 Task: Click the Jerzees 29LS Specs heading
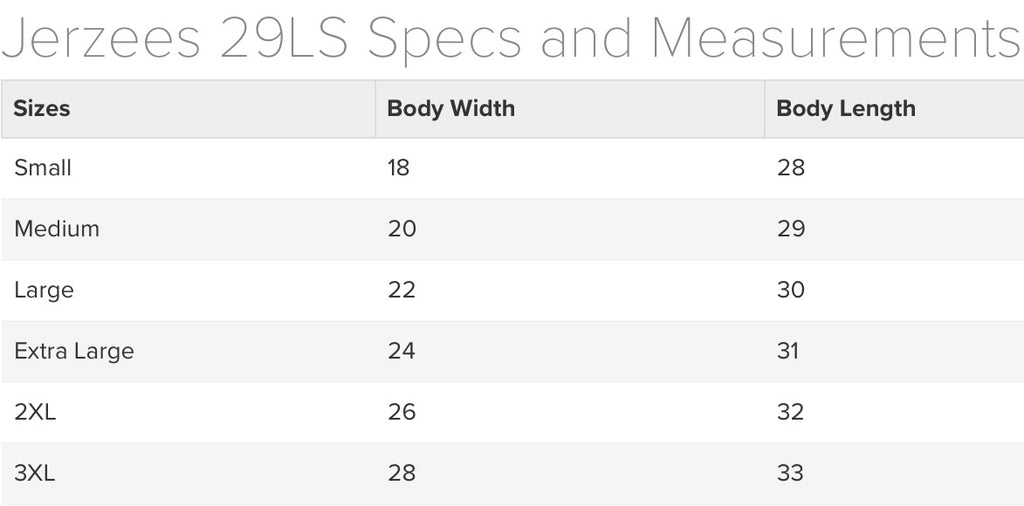point(510,38)
